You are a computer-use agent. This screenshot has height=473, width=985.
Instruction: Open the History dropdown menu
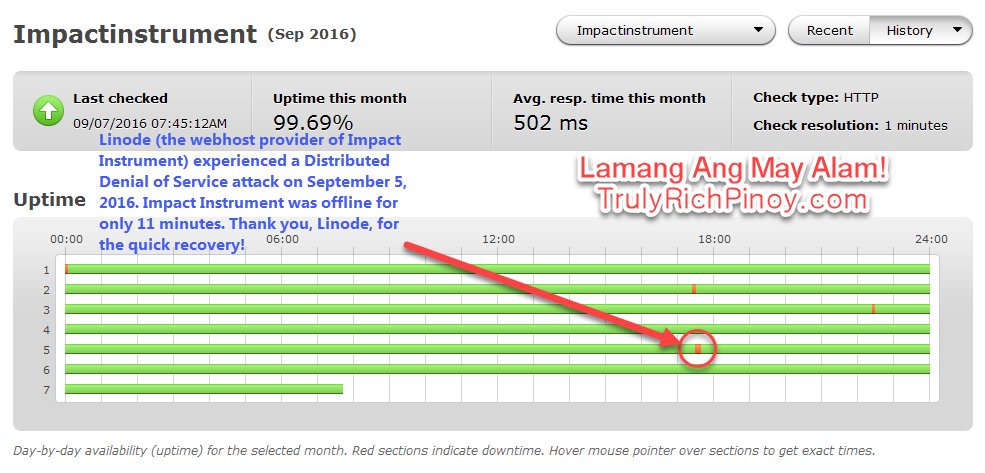(922, 30)
